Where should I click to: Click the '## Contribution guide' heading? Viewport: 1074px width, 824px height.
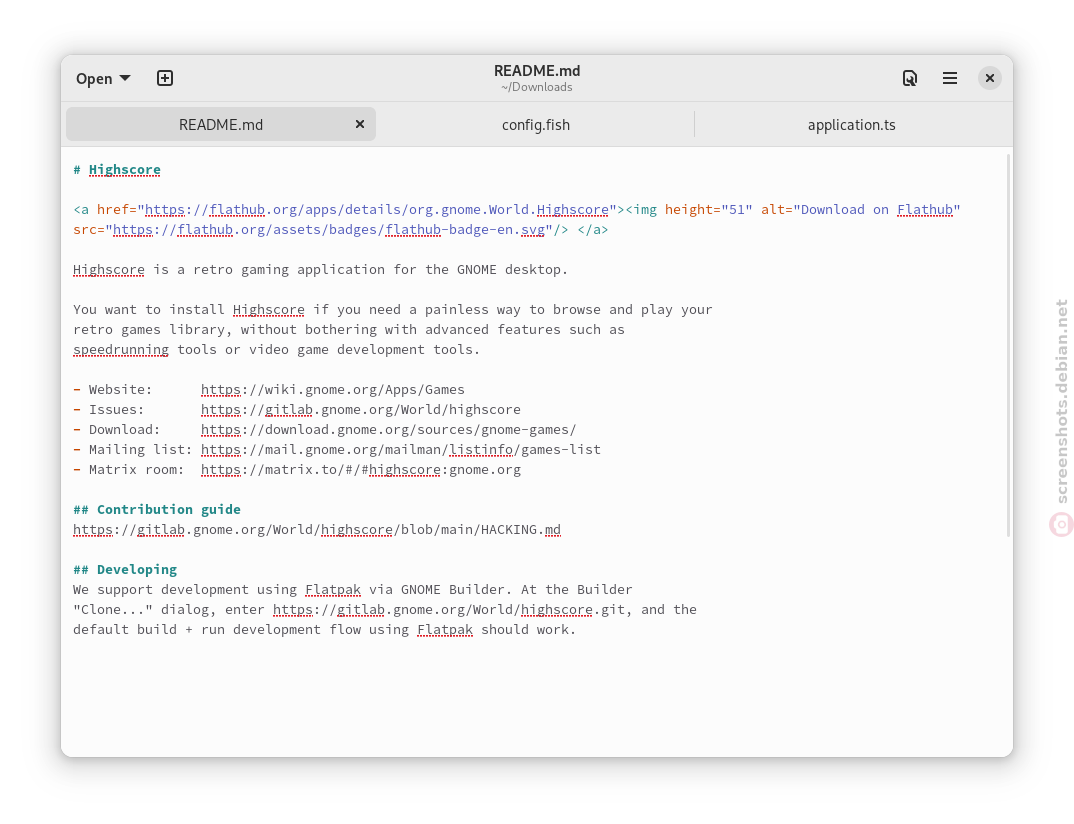point(157,510)
